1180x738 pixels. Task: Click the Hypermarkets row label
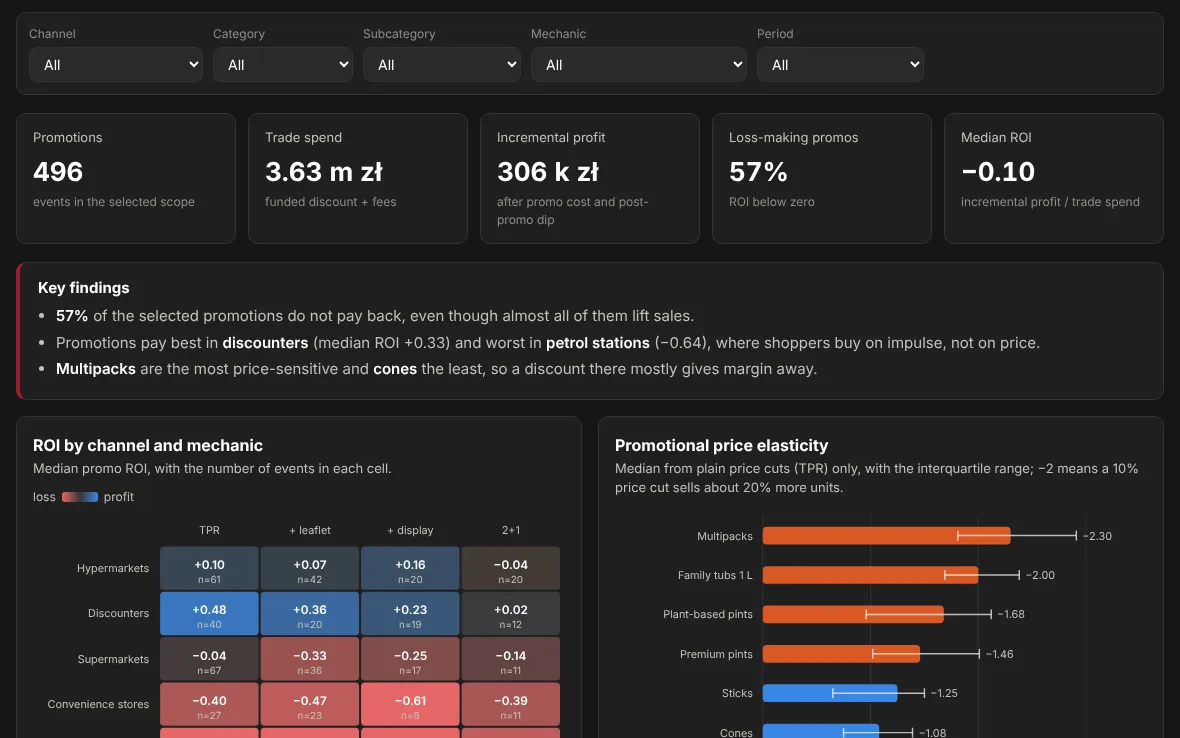113,568
